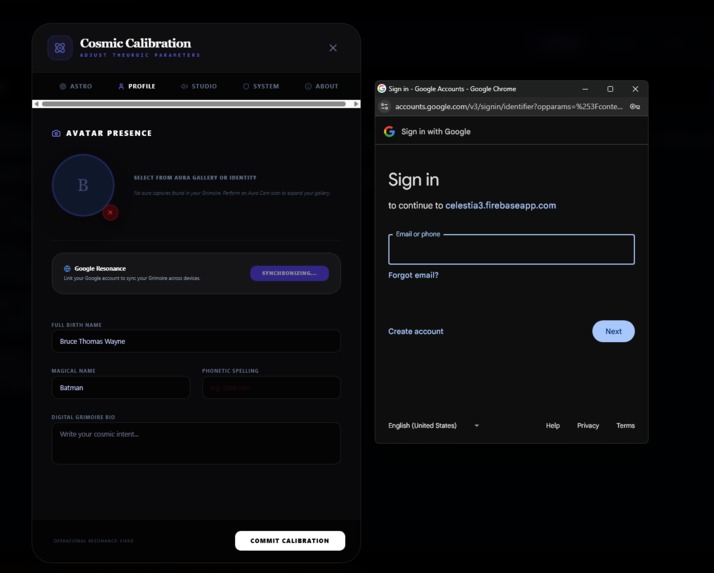Screen dimensions: 714x573
Task: Close the Cosmic Calibration dialog
Action: tap(333, 48)
